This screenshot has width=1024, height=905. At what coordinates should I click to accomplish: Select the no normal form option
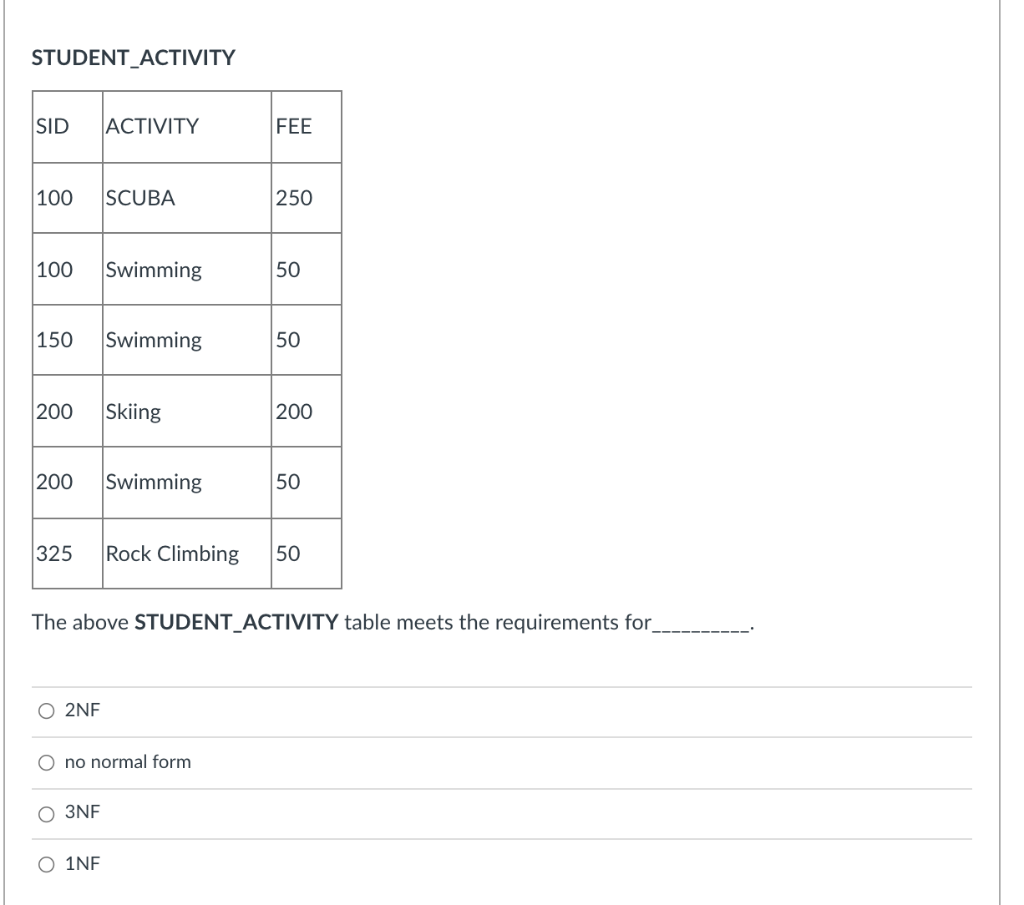[46, 762]
